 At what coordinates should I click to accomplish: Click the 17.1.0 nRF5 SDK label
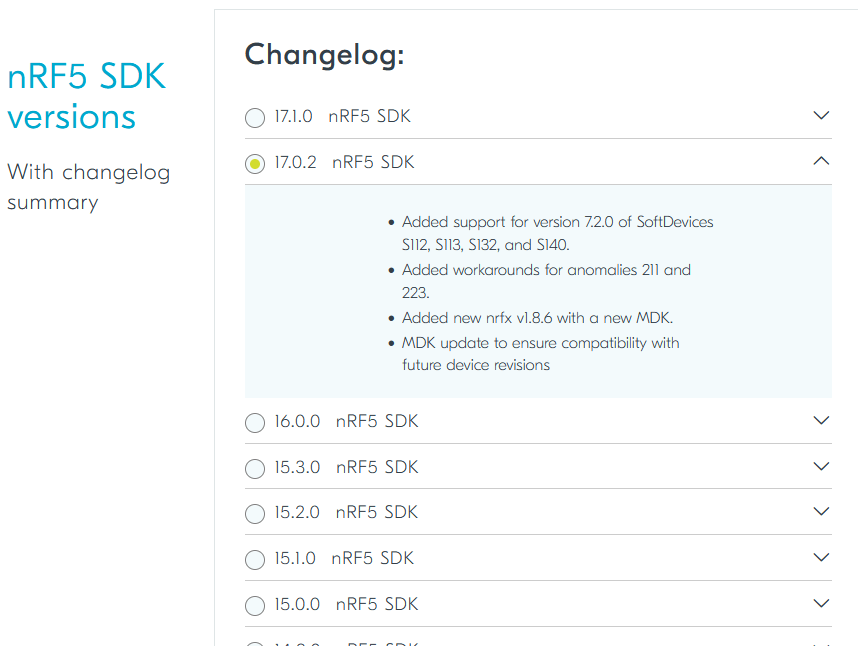343,116
